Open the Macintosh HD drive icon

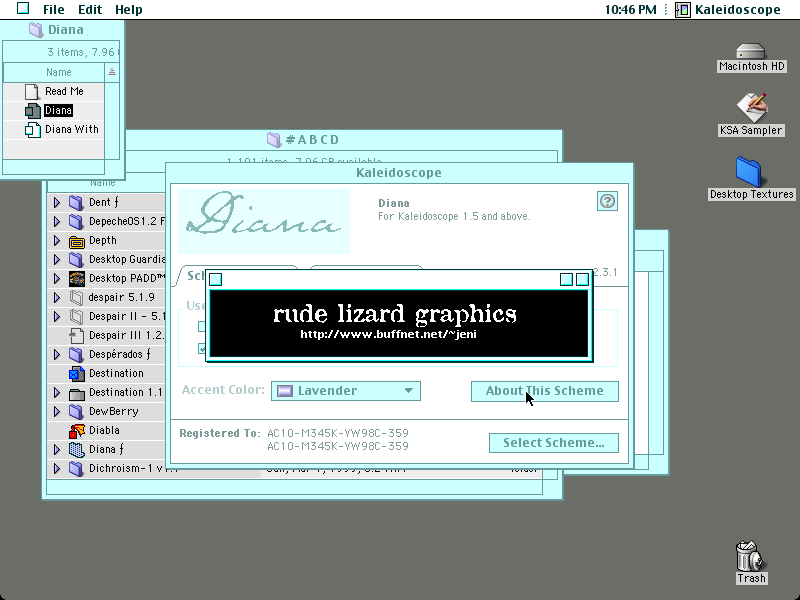click(751, 52)
